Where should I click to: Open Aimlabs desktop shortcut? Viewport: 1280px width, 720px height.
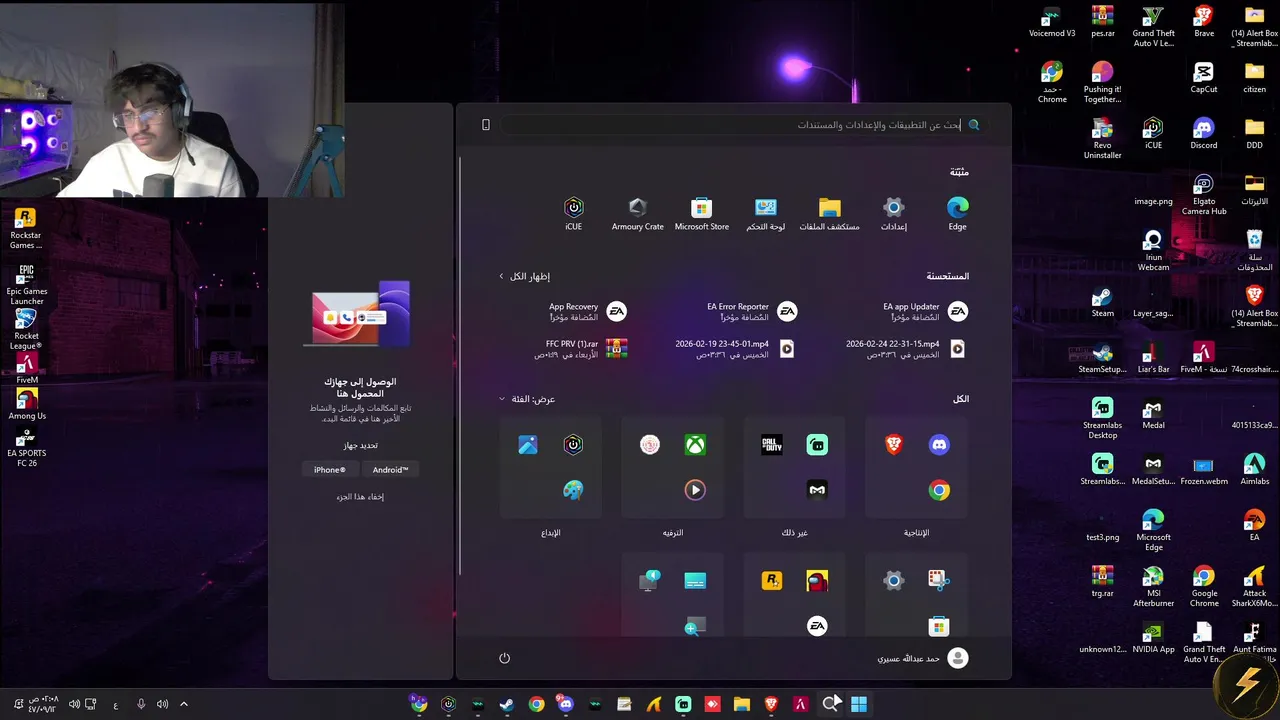(1254, 470)
